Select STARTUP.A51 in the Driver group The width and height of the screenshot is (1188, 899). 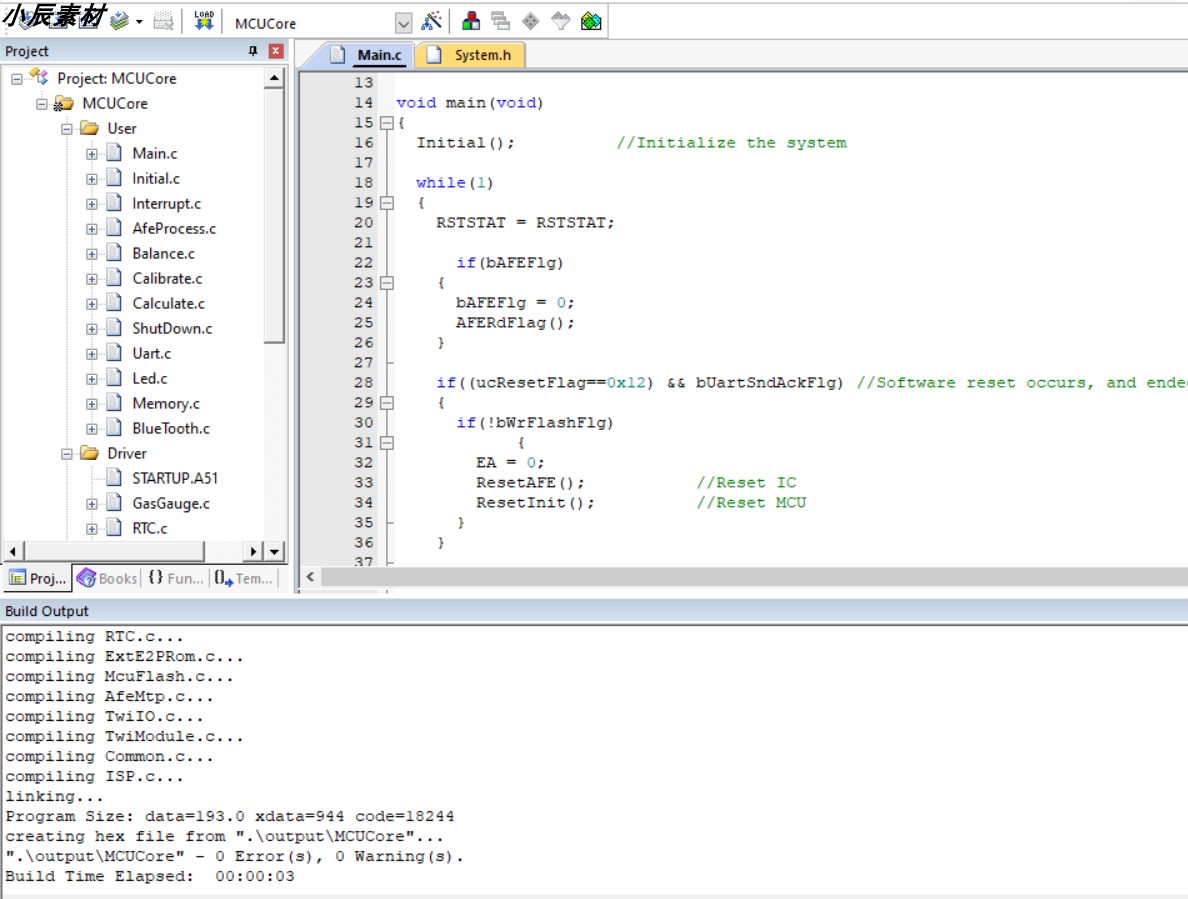click(x=174, y=479)
